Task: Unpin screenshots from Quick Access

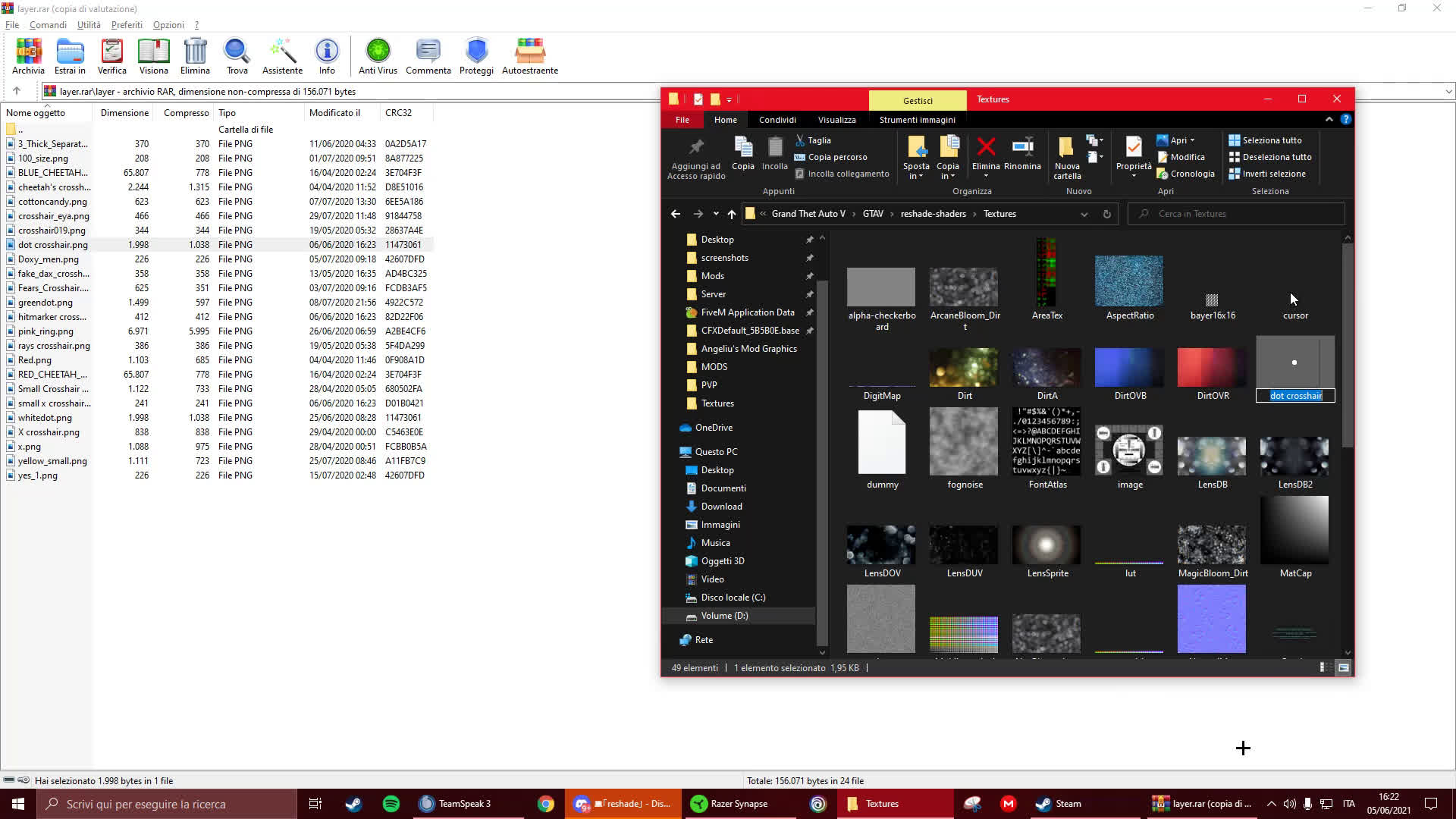Action: [810, 257]
